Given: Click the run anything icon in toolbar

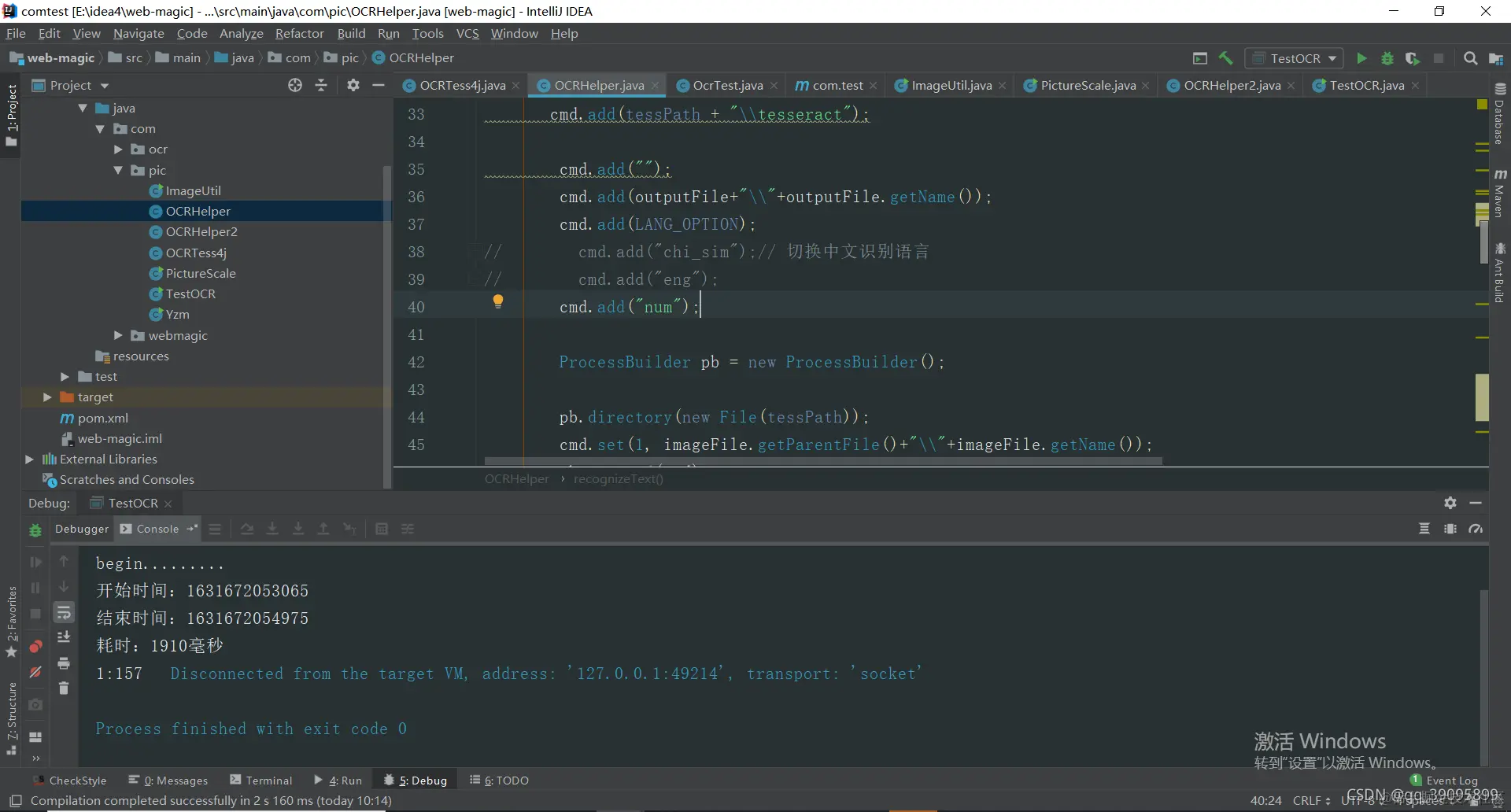Looking at the screenshot, I should (1200, 58).
